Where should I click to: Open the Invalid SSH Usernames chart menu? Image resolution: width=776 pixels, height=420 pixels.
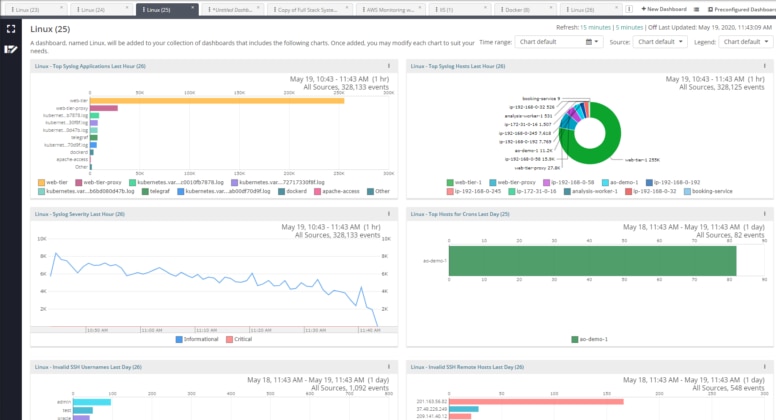[x=388, y=367]
